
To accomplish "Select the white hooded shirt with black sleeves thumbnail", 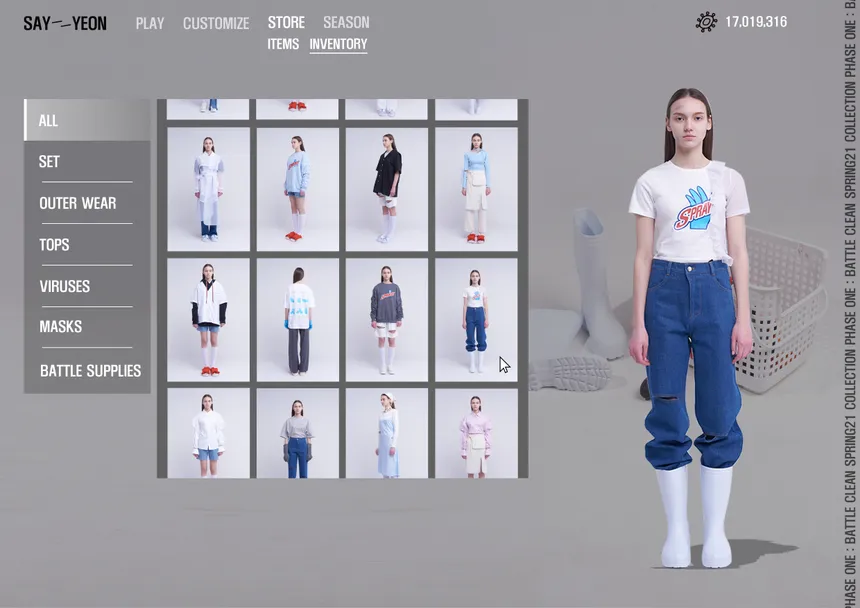I will 208,320.
